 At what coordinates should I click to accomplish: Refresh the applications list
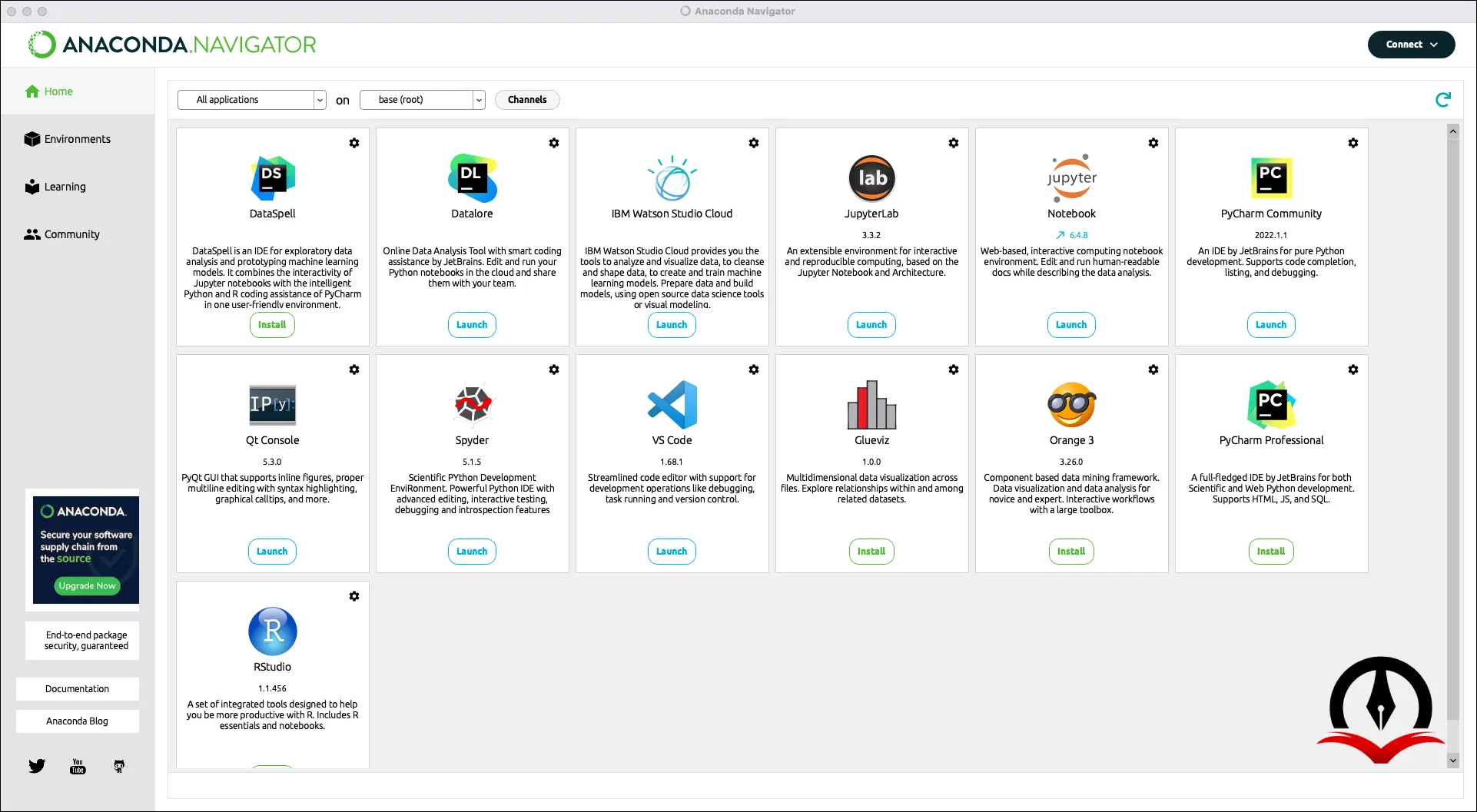(1443, 100)
